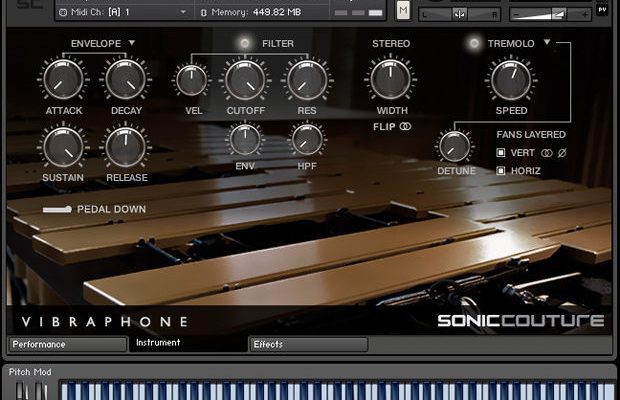
Task: Switch to the Performance tab
Action: [66, 344]
